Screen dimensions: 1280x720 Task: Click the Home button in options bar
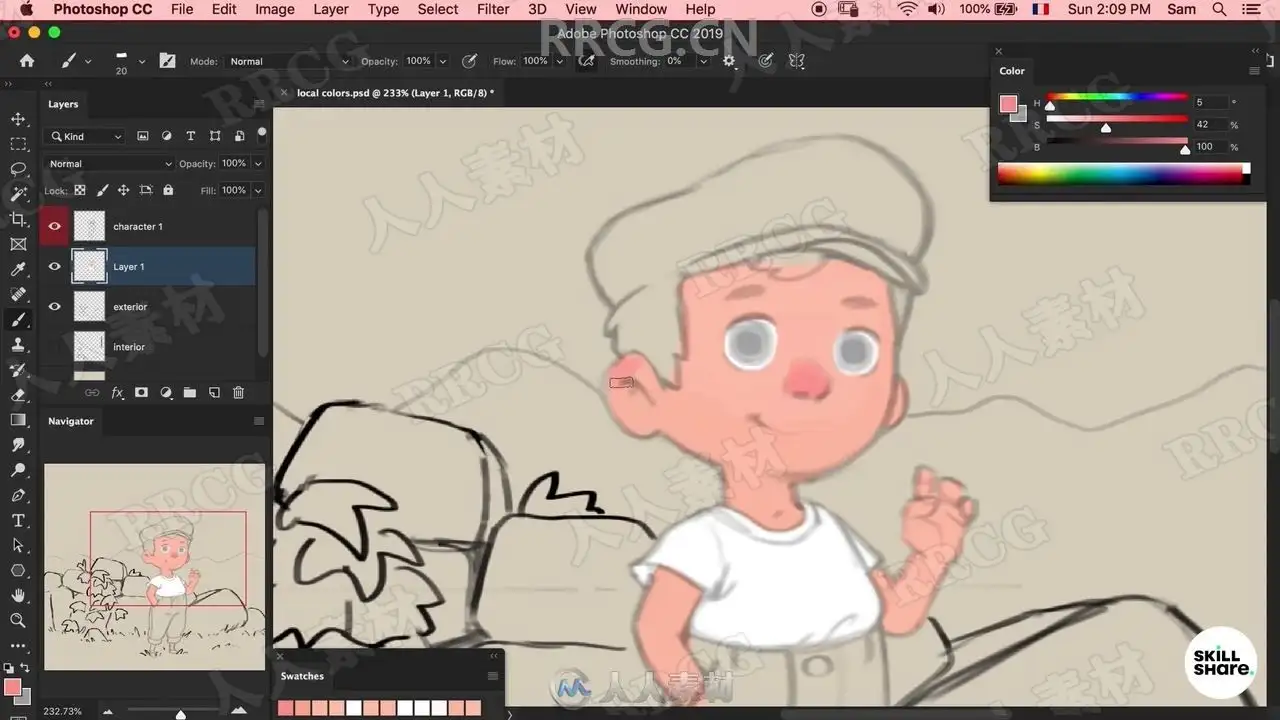click(x=27, y=61)
